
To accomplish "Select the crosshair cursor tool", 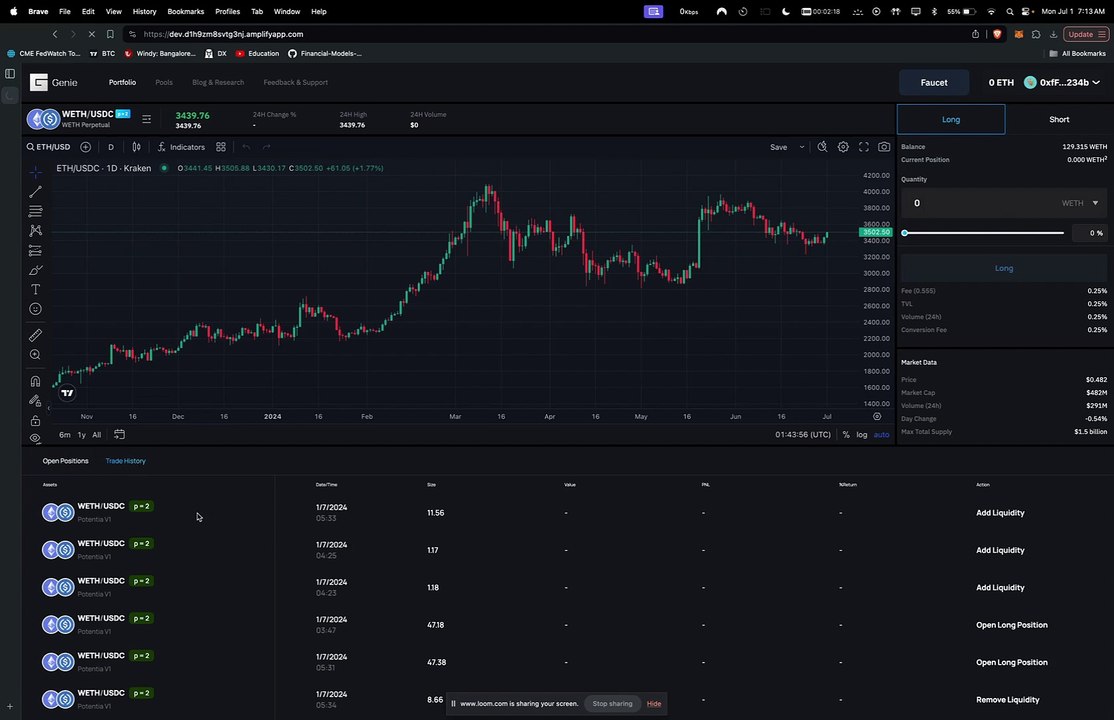I will click(x=35, y=172).
